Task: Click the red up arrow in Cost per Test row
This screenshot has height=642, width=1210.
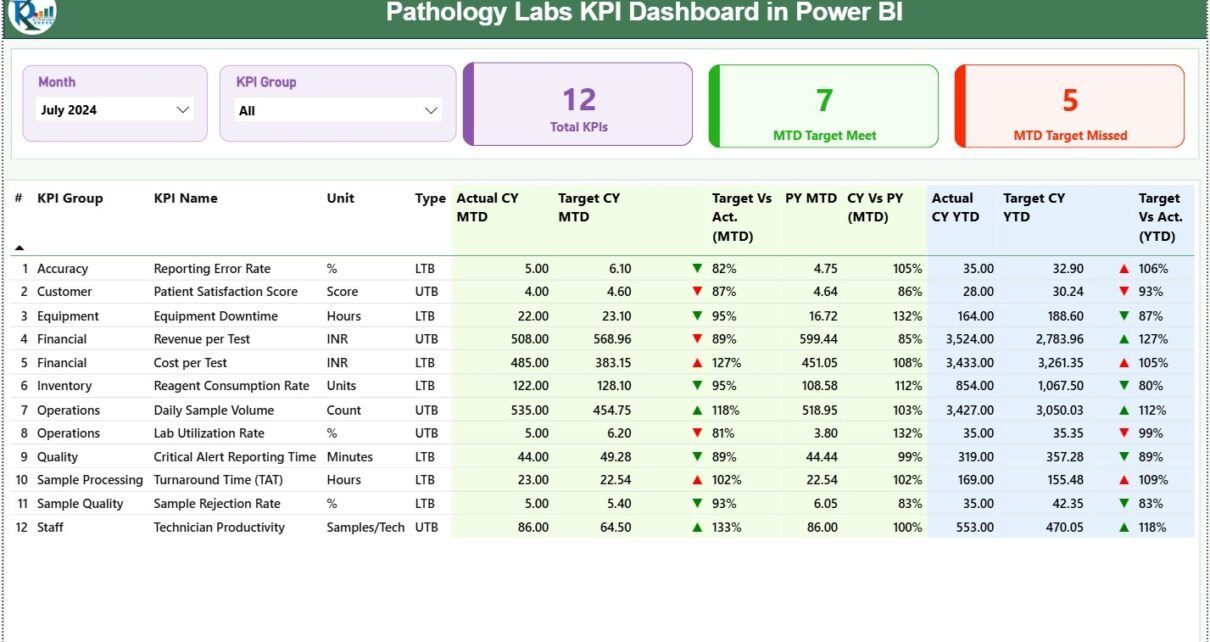Action: pos(697,363)
